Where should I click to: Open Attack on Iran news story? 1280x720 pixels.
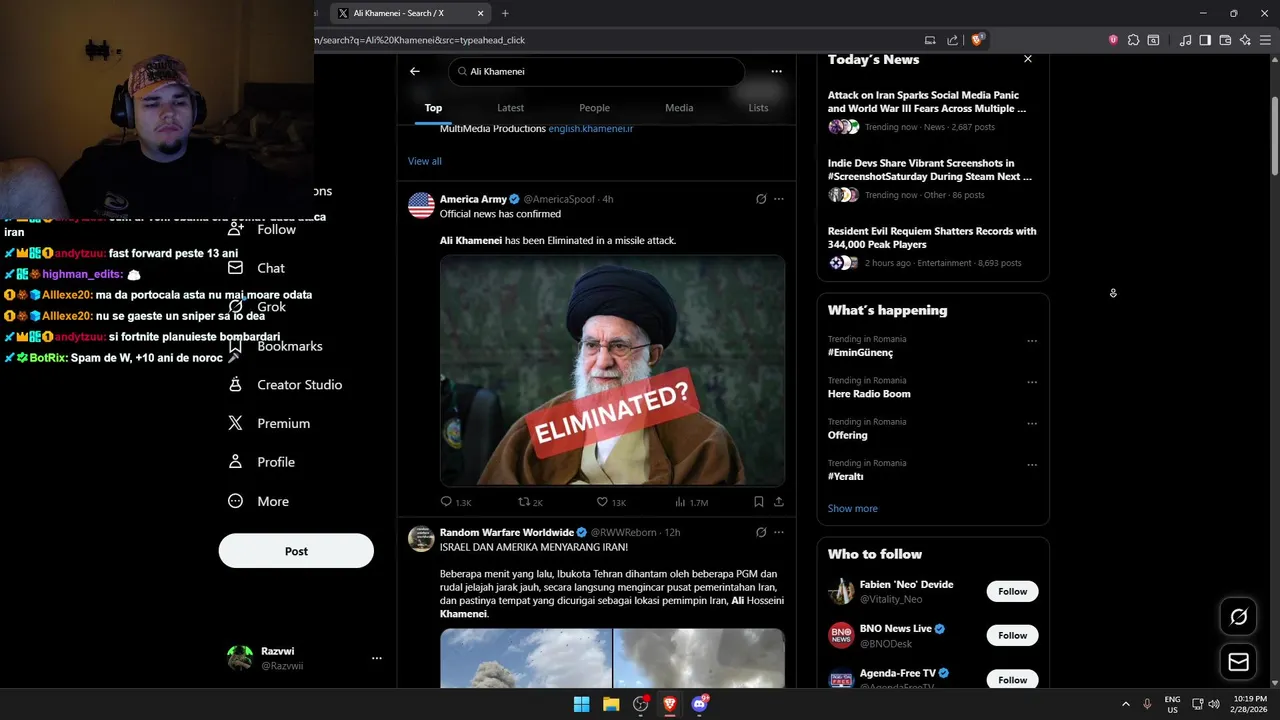coord(933,110)
